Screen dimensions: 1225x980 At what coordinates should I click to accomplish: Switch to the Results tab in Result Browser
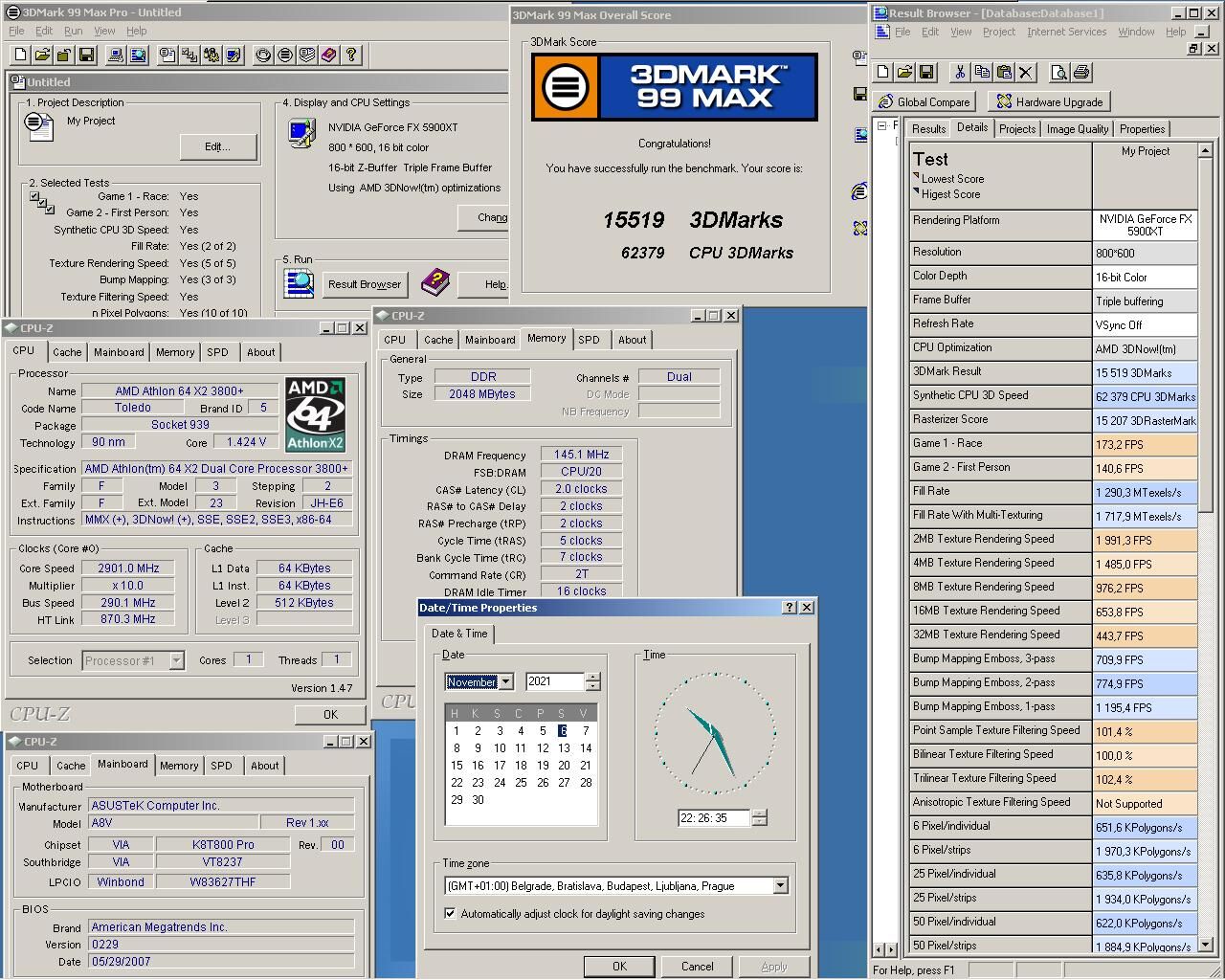(928, 129)
